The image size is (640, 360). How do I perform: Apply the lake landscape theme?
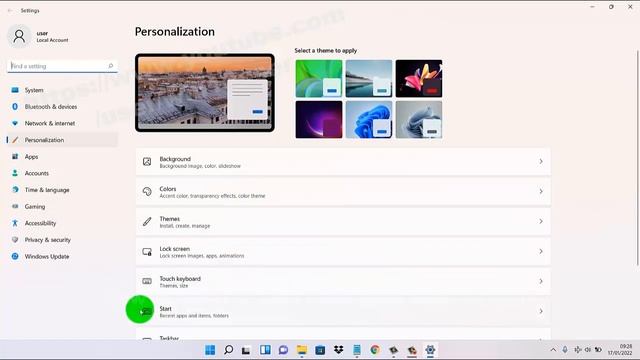pyautogui.click(x=369, y=78)
